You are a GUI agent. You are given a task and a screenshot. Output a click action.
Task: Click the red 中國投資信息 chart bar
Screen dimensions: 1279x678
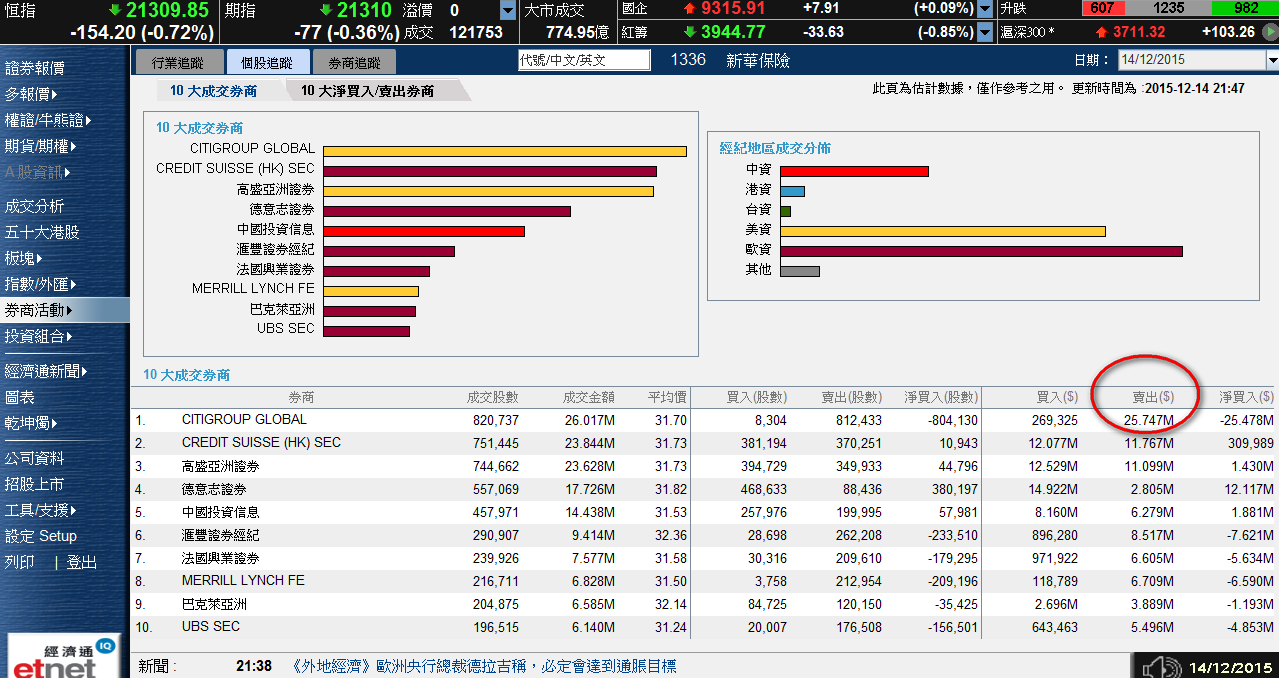[424, 231]
